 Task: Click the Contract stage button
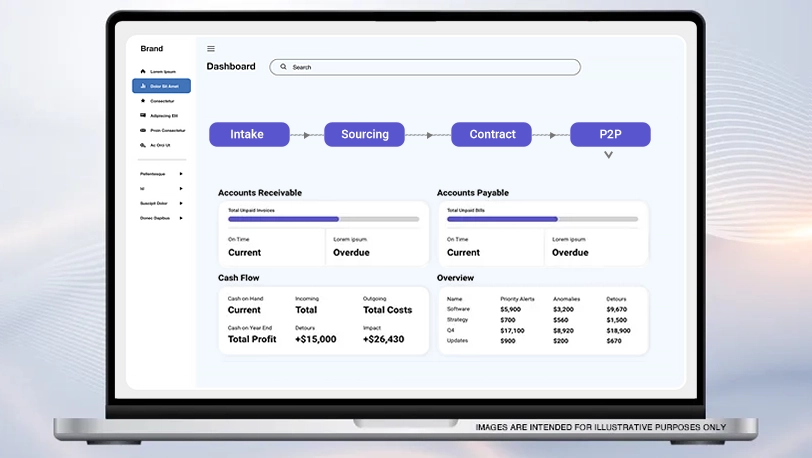tap(492, 134)
